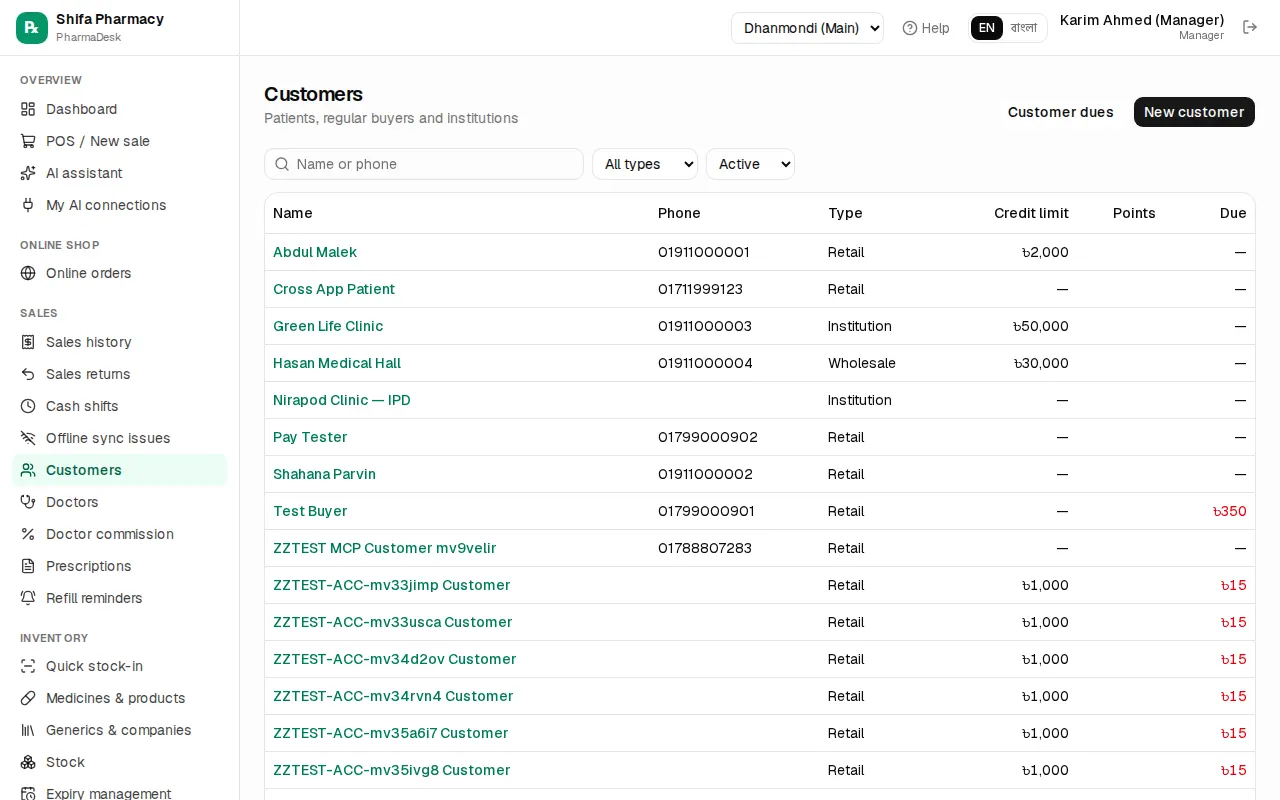
Task: Go to Generics & companies
Action: pos(120,730)
